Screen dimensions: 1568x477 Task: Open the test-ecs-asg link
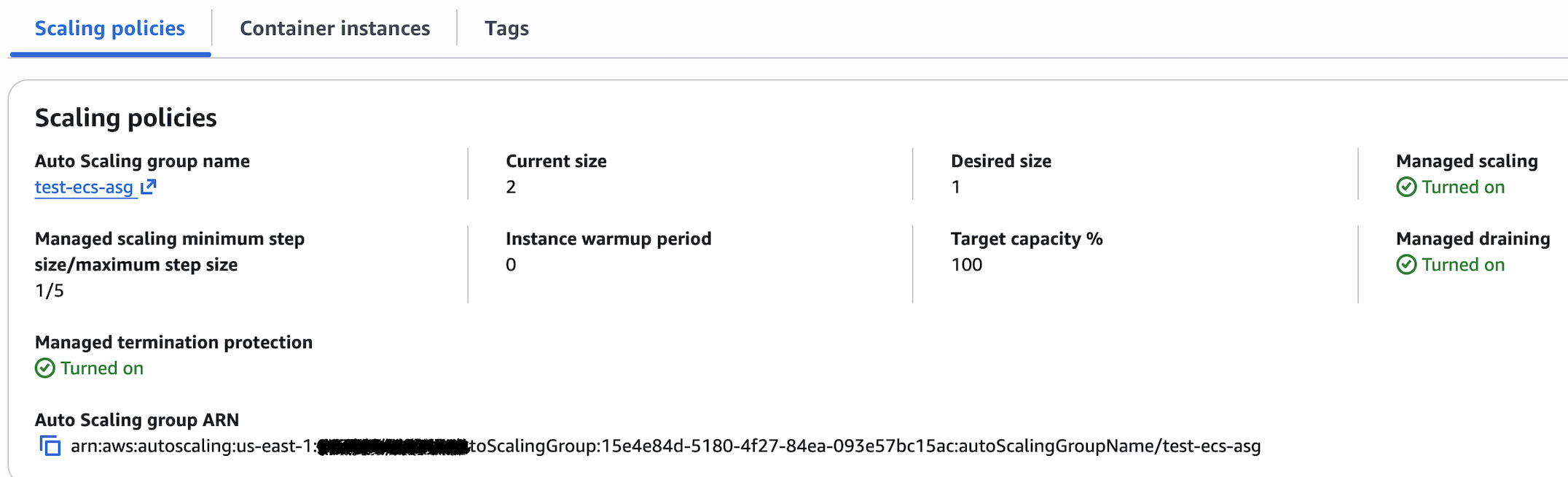84,187
